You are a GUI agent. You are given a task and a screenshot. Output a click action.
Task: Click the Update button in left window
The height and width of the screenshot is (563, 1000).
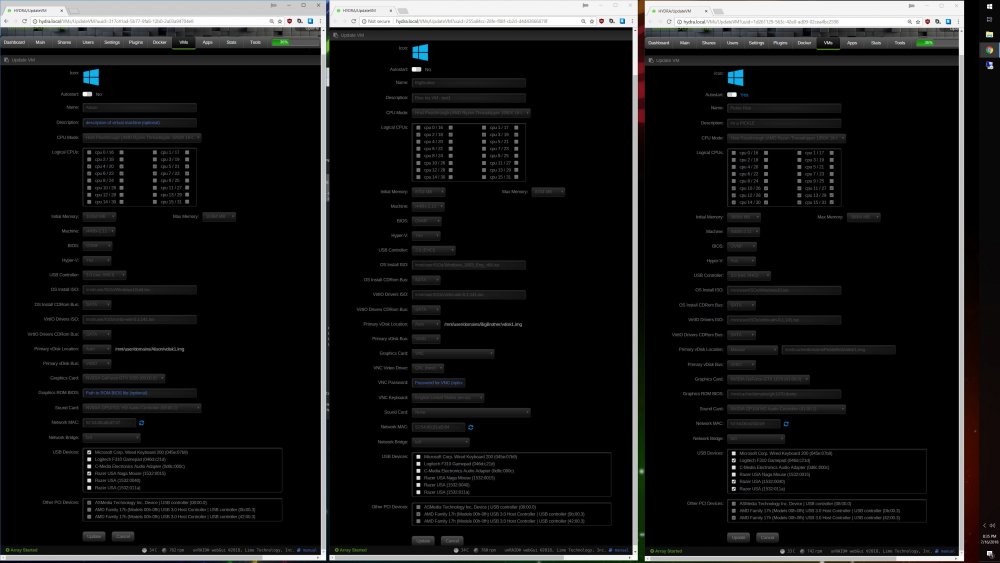(x=94, y=536)
